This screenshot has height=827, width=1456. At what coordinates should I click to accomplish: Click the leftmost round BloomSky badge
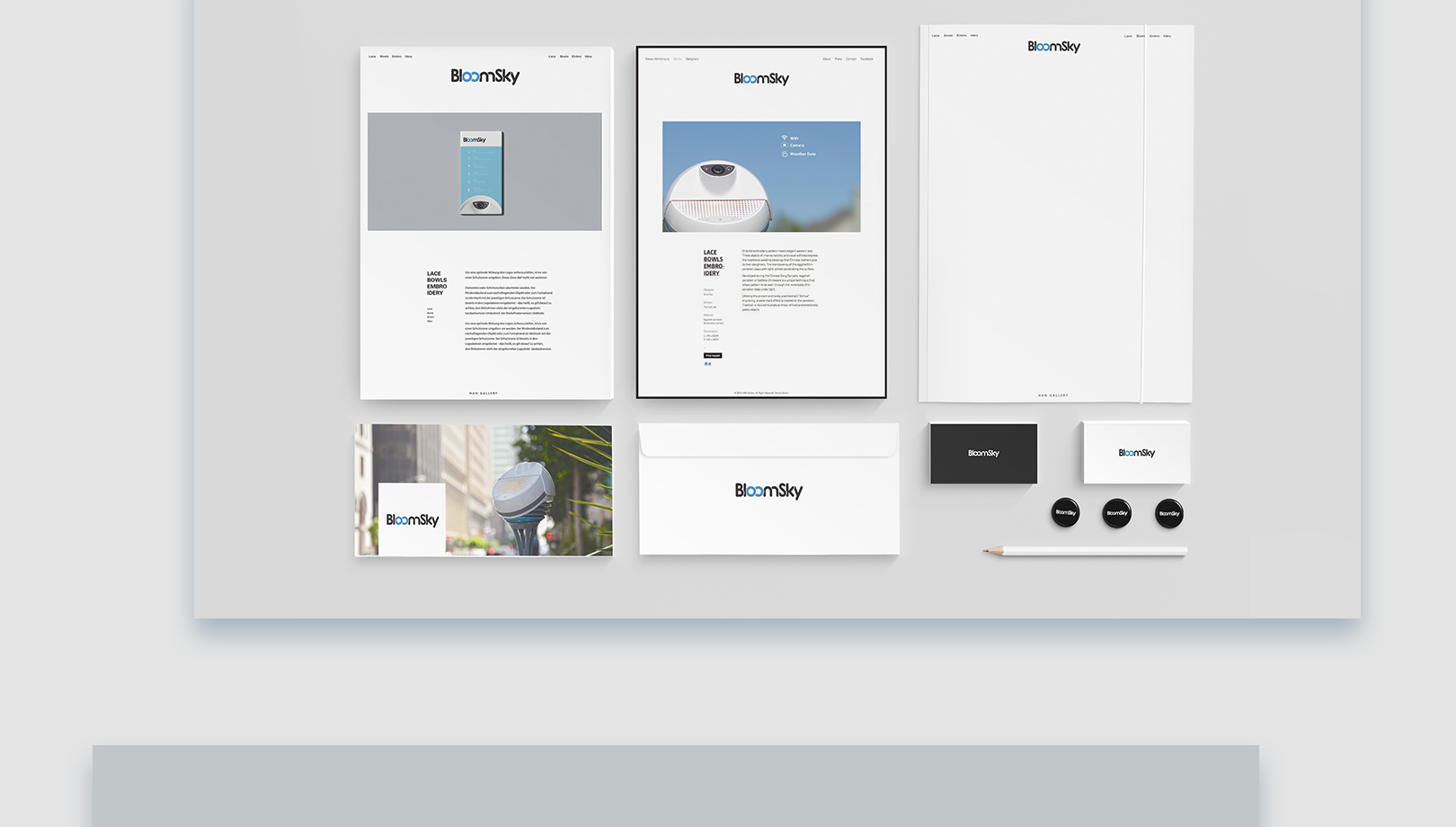coord(1065,512)
